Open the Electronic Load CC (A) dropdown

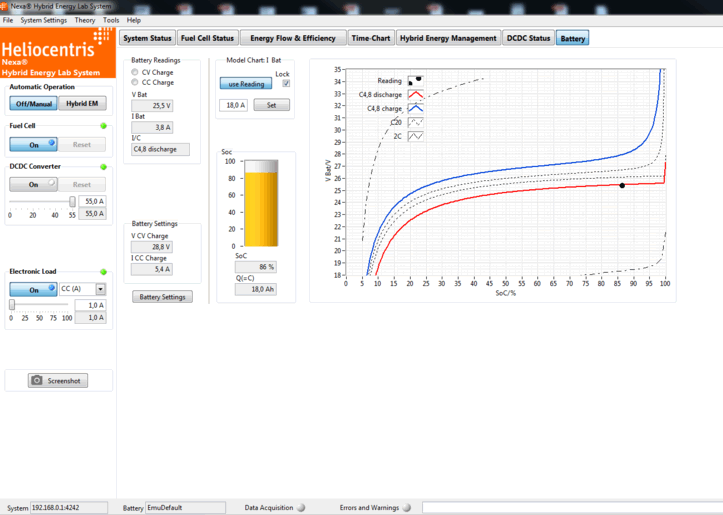coord(100,289)
